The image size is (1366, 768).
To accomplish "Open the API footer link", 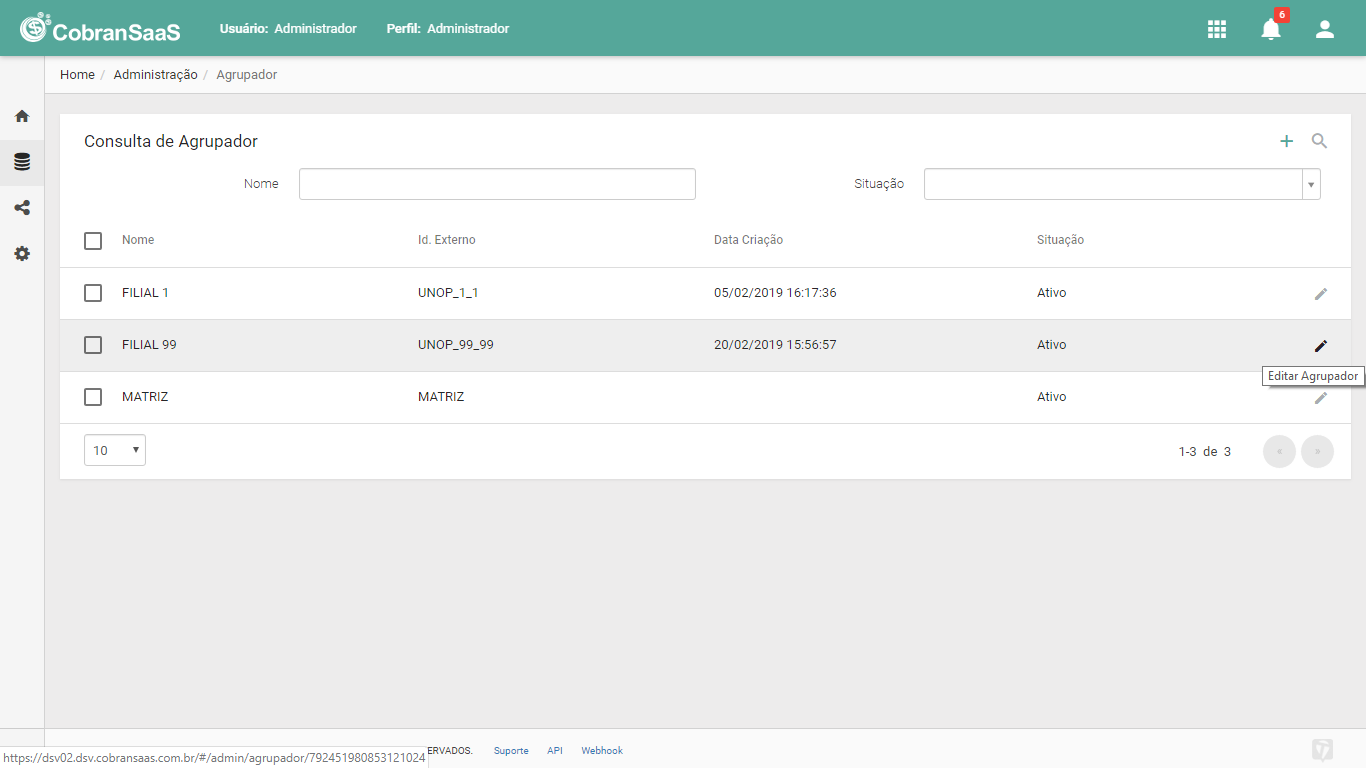I will click(555, 750).
